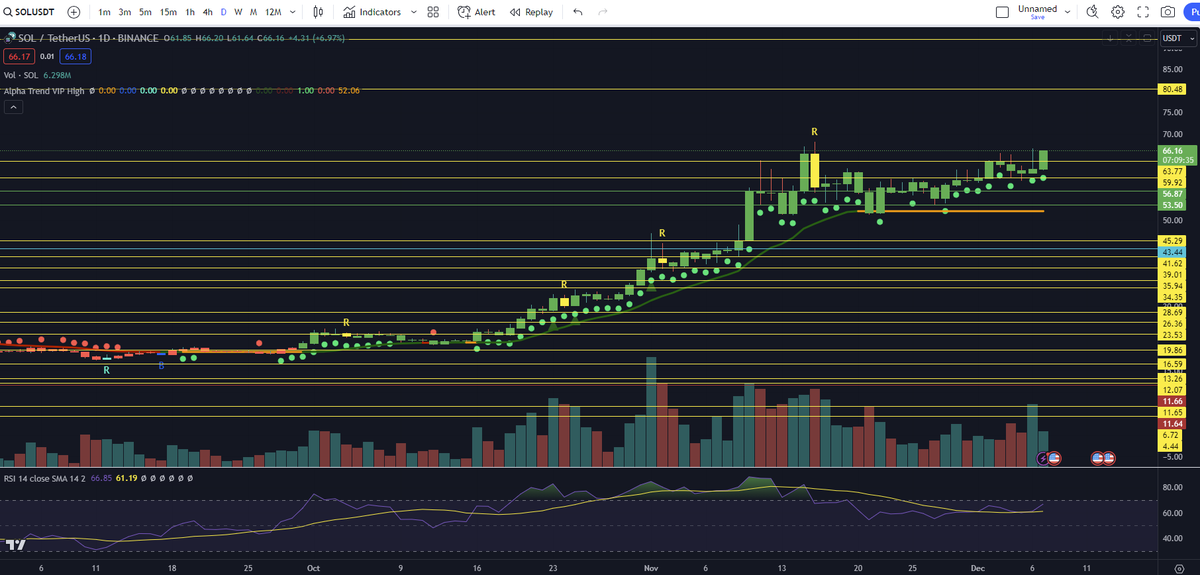
Task: Click the R marker above the mid-November peak
Action: (x=815, y=132)
